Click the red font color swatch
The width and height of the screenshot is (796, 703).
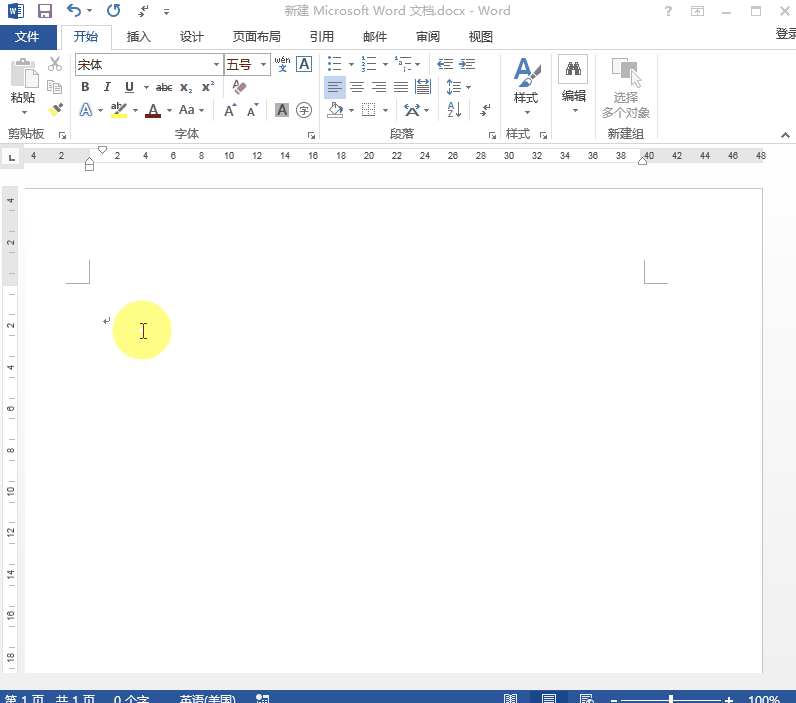click(x=153, y=110)
